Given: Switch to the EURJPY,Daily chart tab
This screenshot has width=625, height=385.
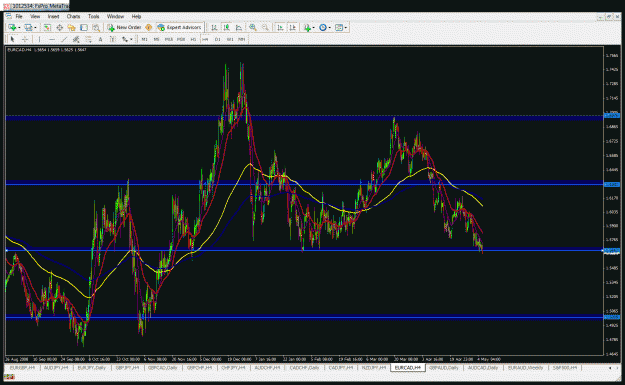Looking at the screenshot, I should tap(92, 367).
